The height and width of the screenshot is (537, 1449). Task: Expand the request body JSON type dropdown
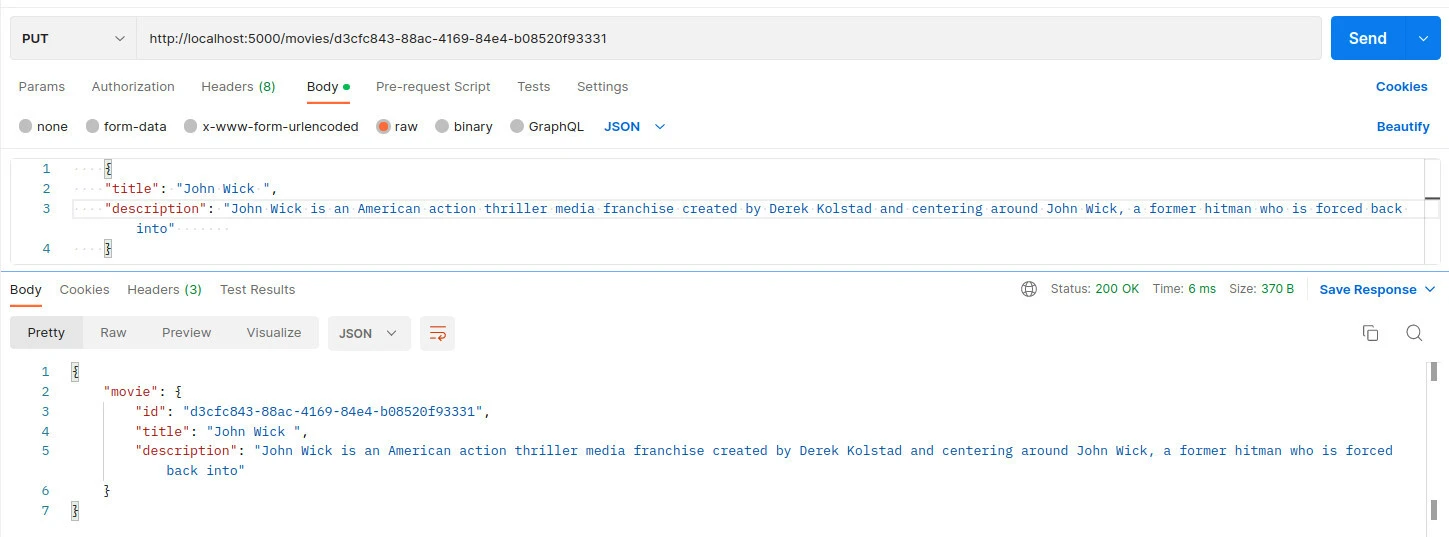click(x=635, y=127)
